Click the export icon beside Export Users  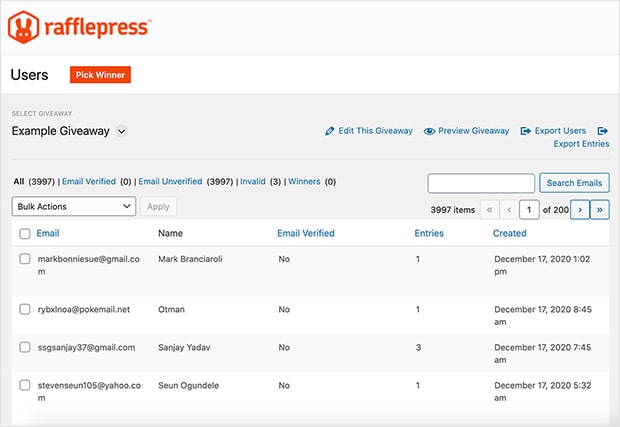pos(525,131)
